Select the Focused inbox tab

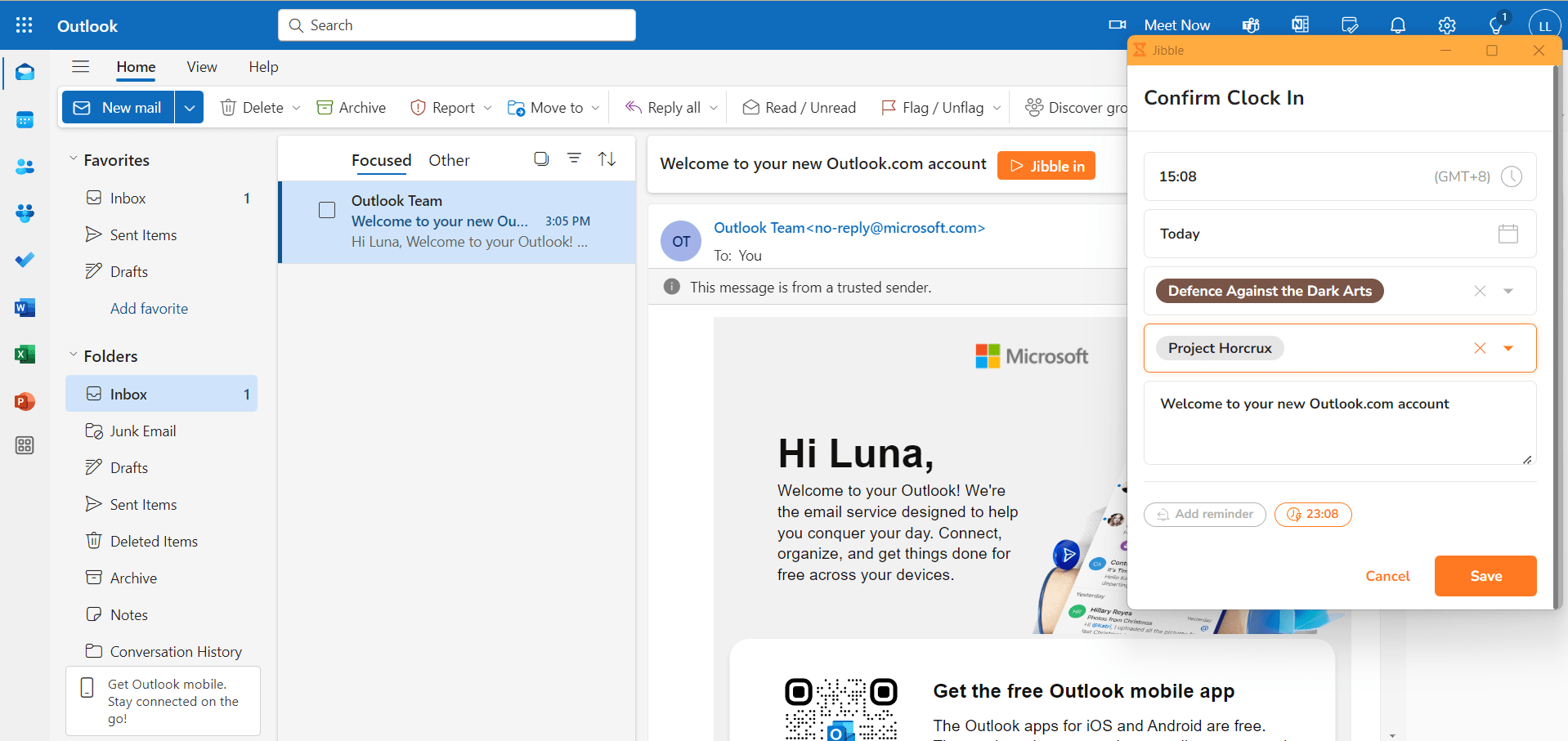[x=381, y=160]
